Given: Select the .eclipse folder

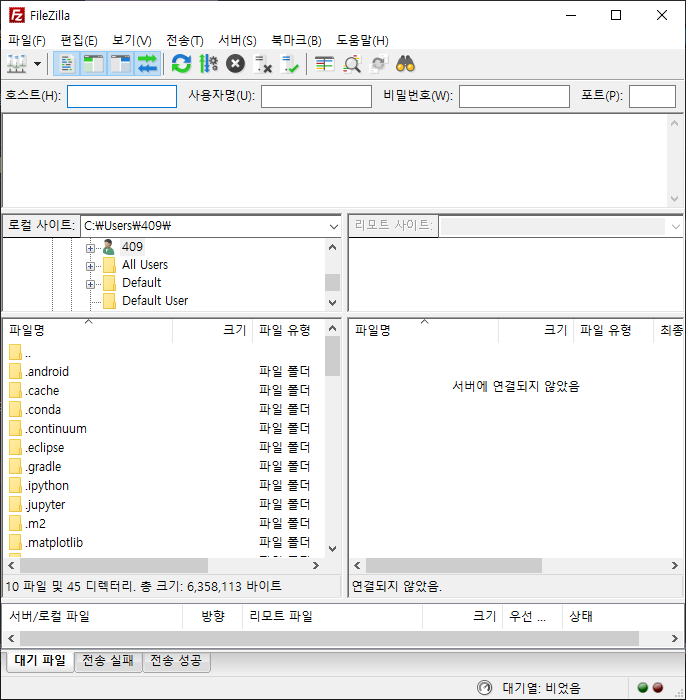Looking at the screenshot, I should 37,448.
